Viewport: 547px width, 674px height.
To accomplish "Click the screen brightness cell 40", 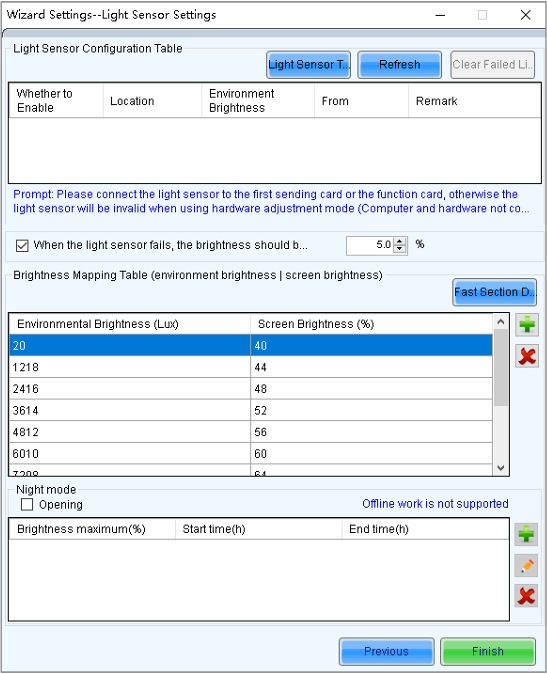I will 371,345.
